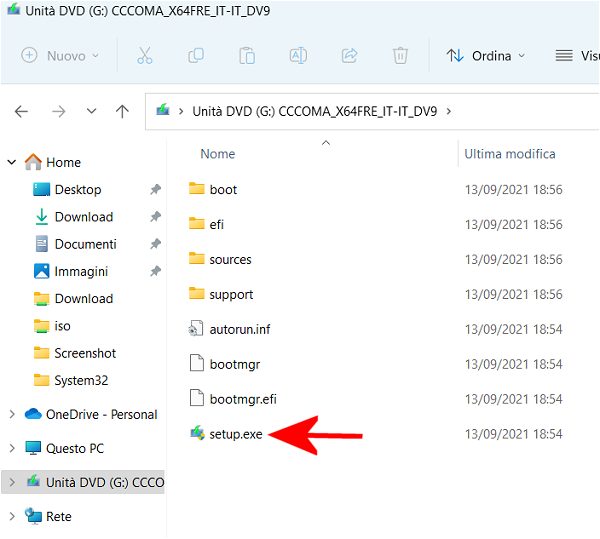Unpin Desktop using its pin icon
Viewport: 600px width, 539px height.
tap(155, 190)
